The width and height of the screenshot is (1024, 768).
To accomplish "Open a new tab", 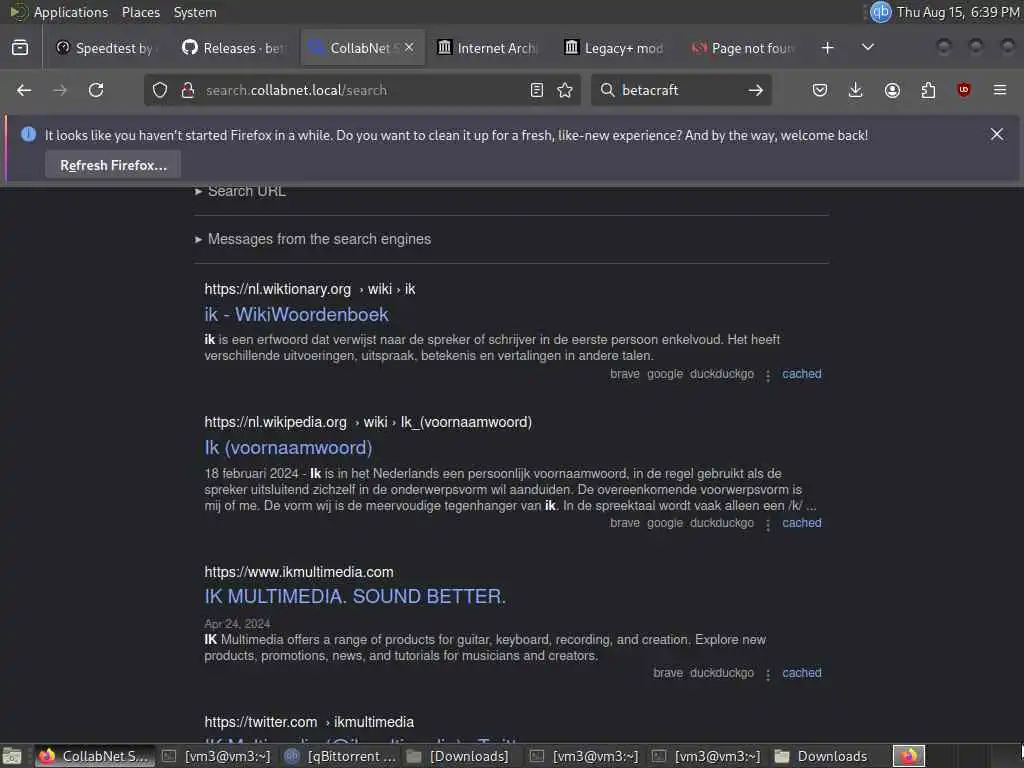I will coord(827,48).
